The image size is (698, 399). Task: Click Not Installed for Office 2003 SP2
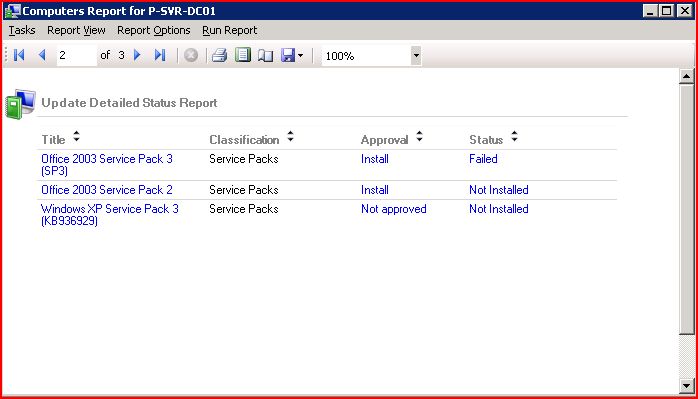click(x=499, y=190)
